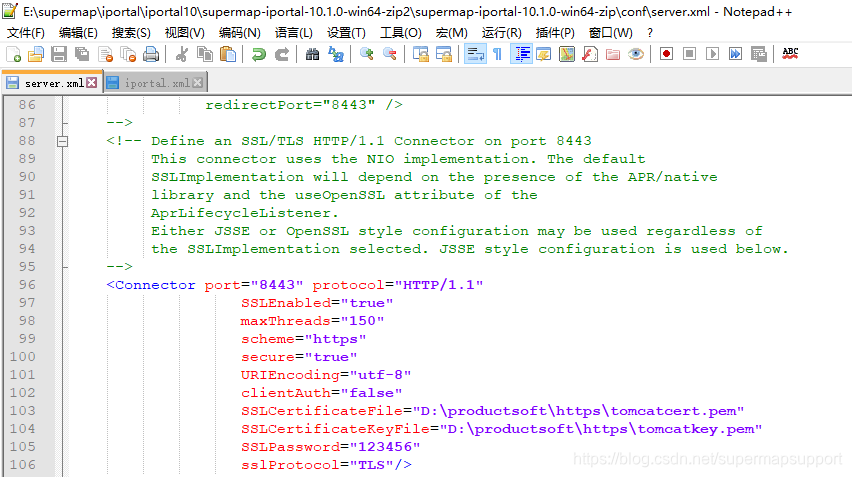Click on scheme="https" attribute
852x477 pixels.
point(303,339)
